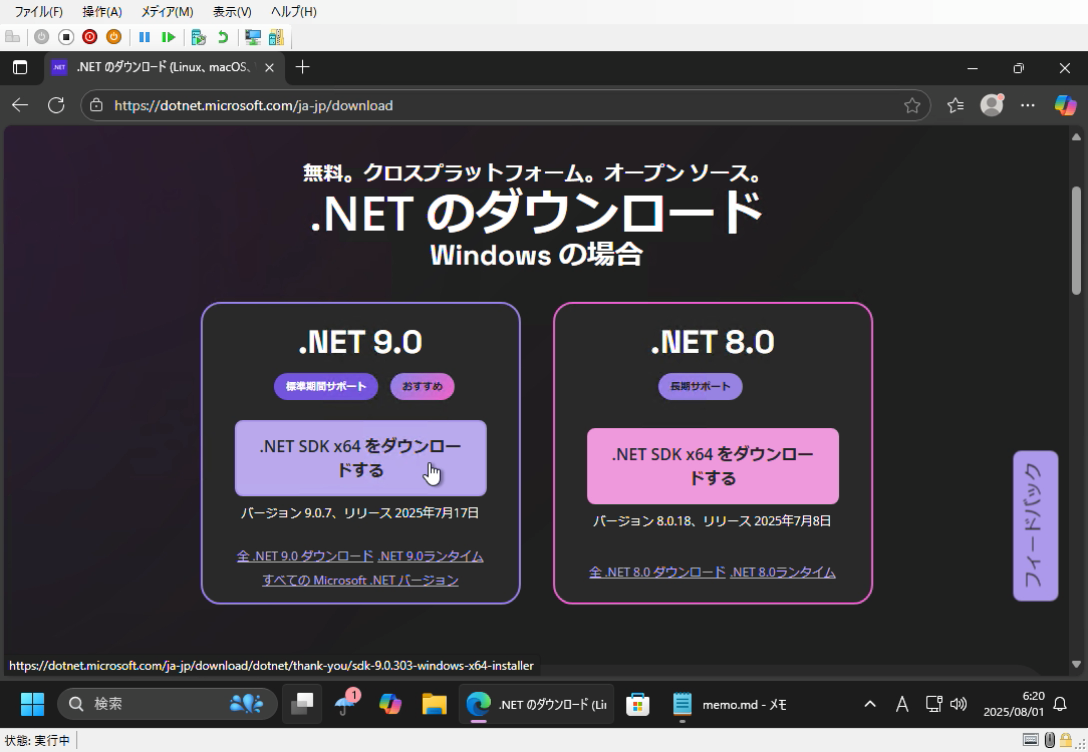
Task: Open Task View on the taskbar
Action: (x=302, y=704)
